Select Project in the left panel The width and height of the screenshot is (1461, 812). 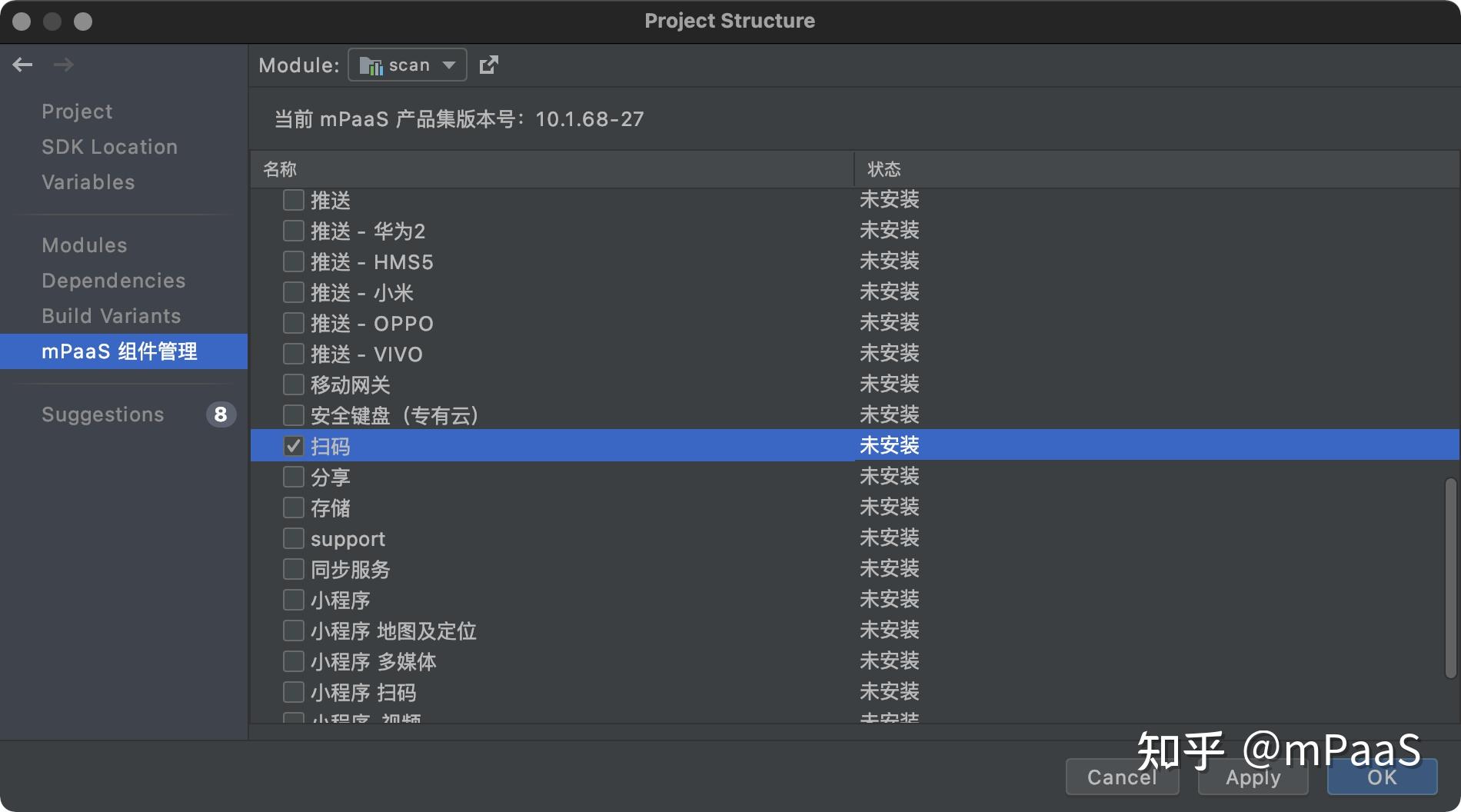click(x=77, y=111)
